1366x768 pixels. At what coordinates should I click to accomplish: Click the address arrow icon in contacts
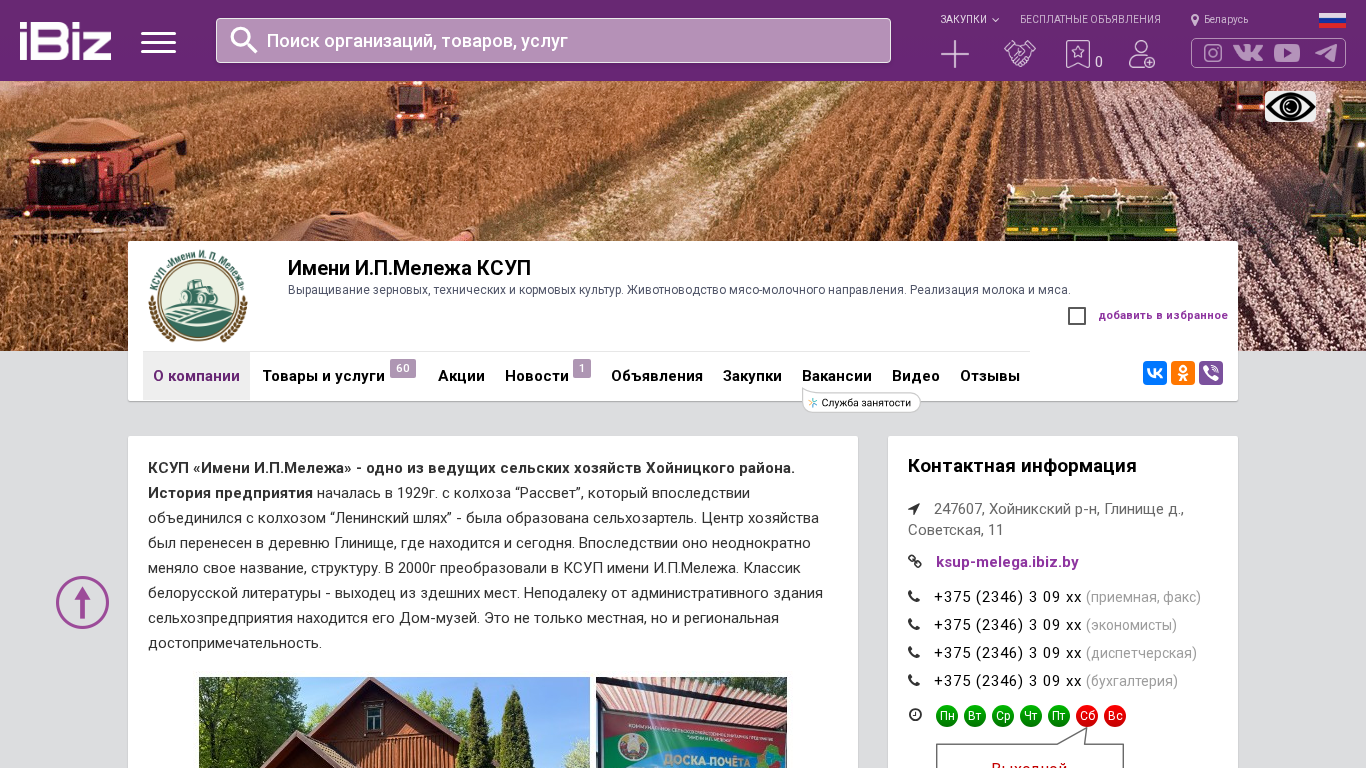click(x=914, y=509)
